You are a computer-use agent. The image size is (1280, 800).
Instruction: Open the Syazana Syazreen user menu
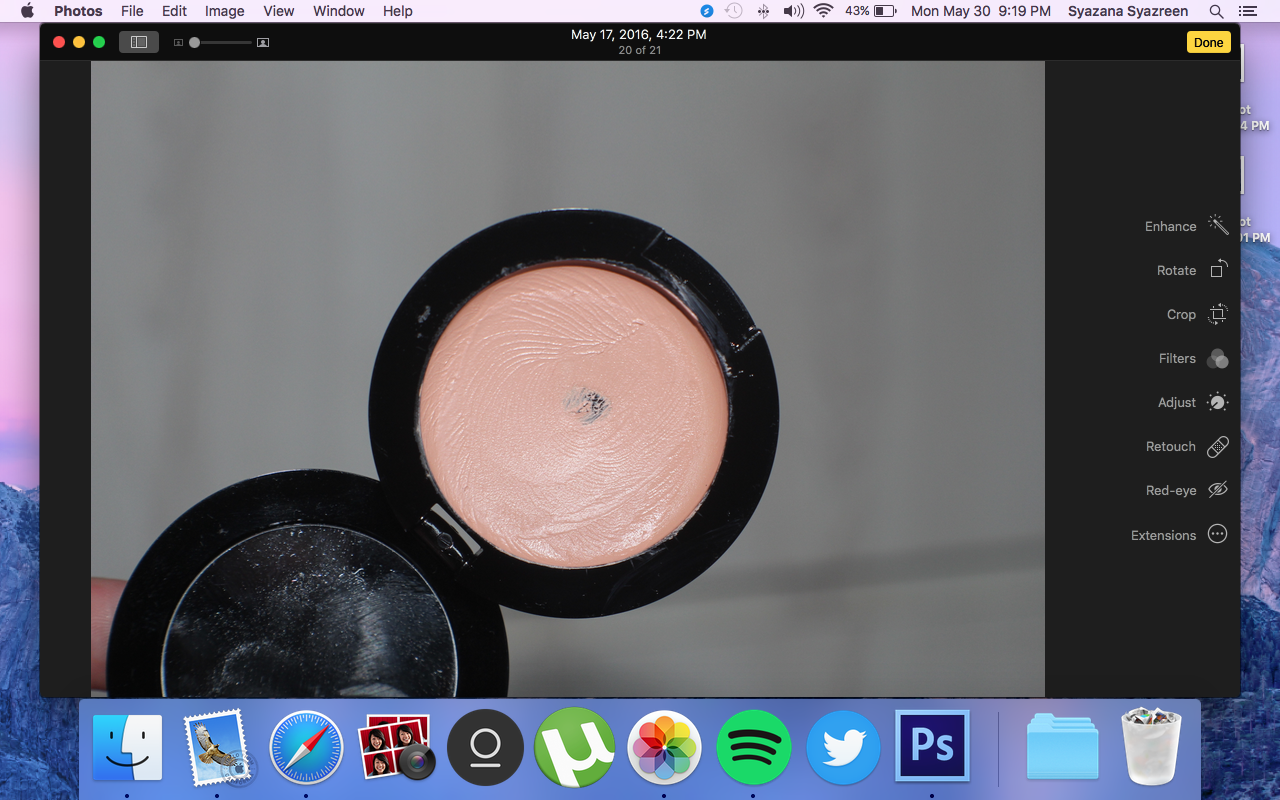coord(1128,11)
